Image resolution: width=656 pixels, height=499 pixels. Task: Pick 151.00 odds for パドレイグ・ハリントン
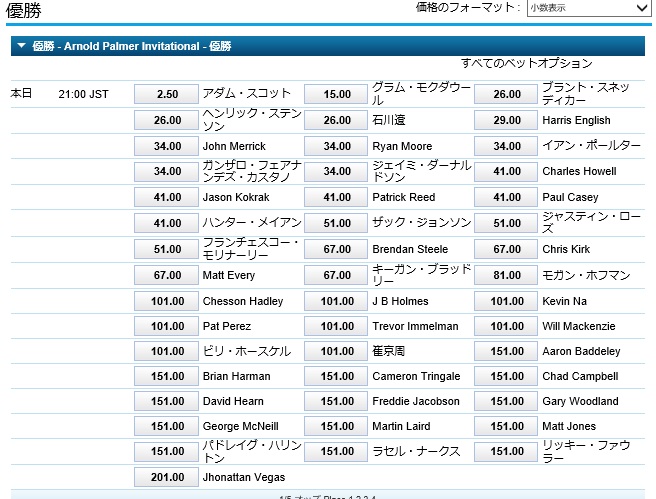pos(167,451)
